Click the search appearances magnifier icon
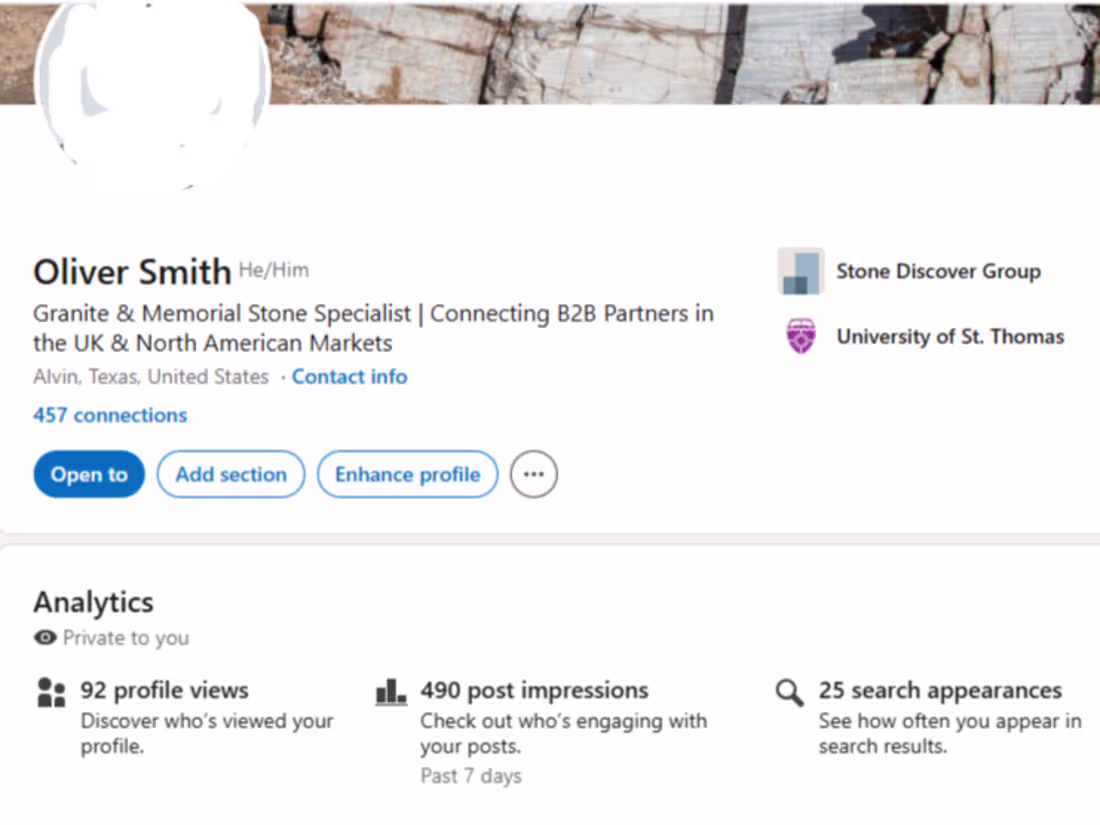 (788, 692)
